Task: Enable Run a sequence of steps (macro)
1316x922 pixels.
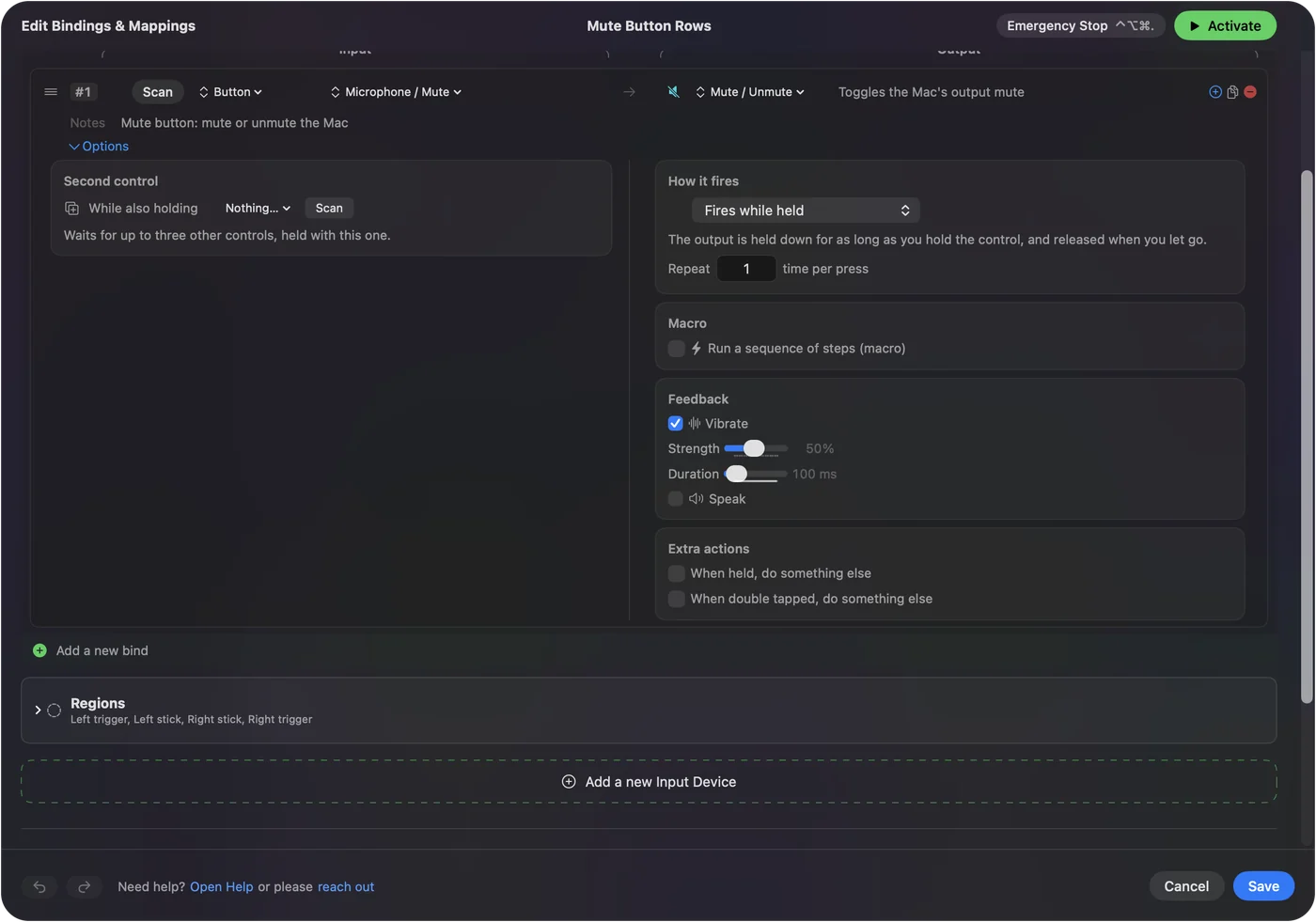Action: pyautogui.click(x=676, y=349)
